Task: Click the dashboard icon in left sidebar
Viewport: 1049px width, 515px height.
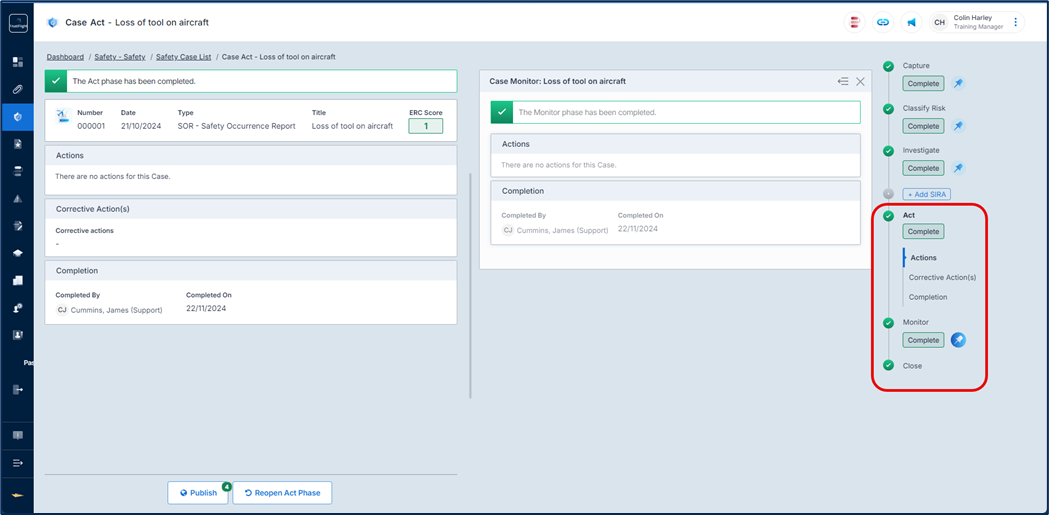Action: (x=17, y=62)
